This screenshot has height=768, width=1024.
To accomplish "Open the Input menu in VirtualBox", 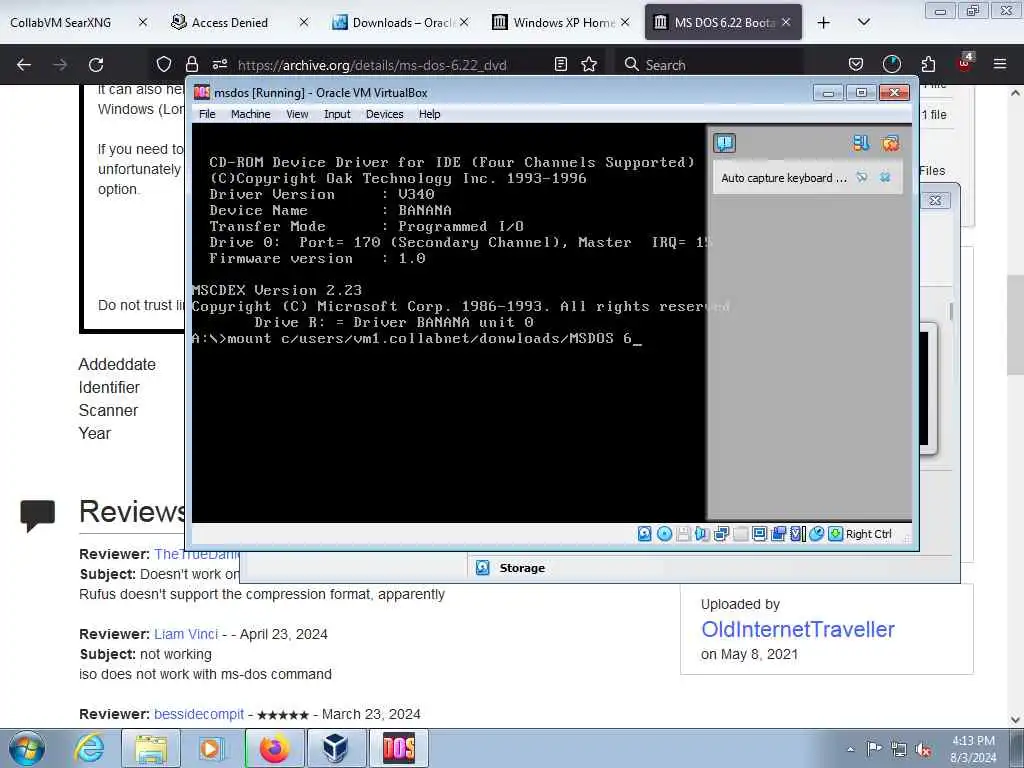I will pos(337,114).
